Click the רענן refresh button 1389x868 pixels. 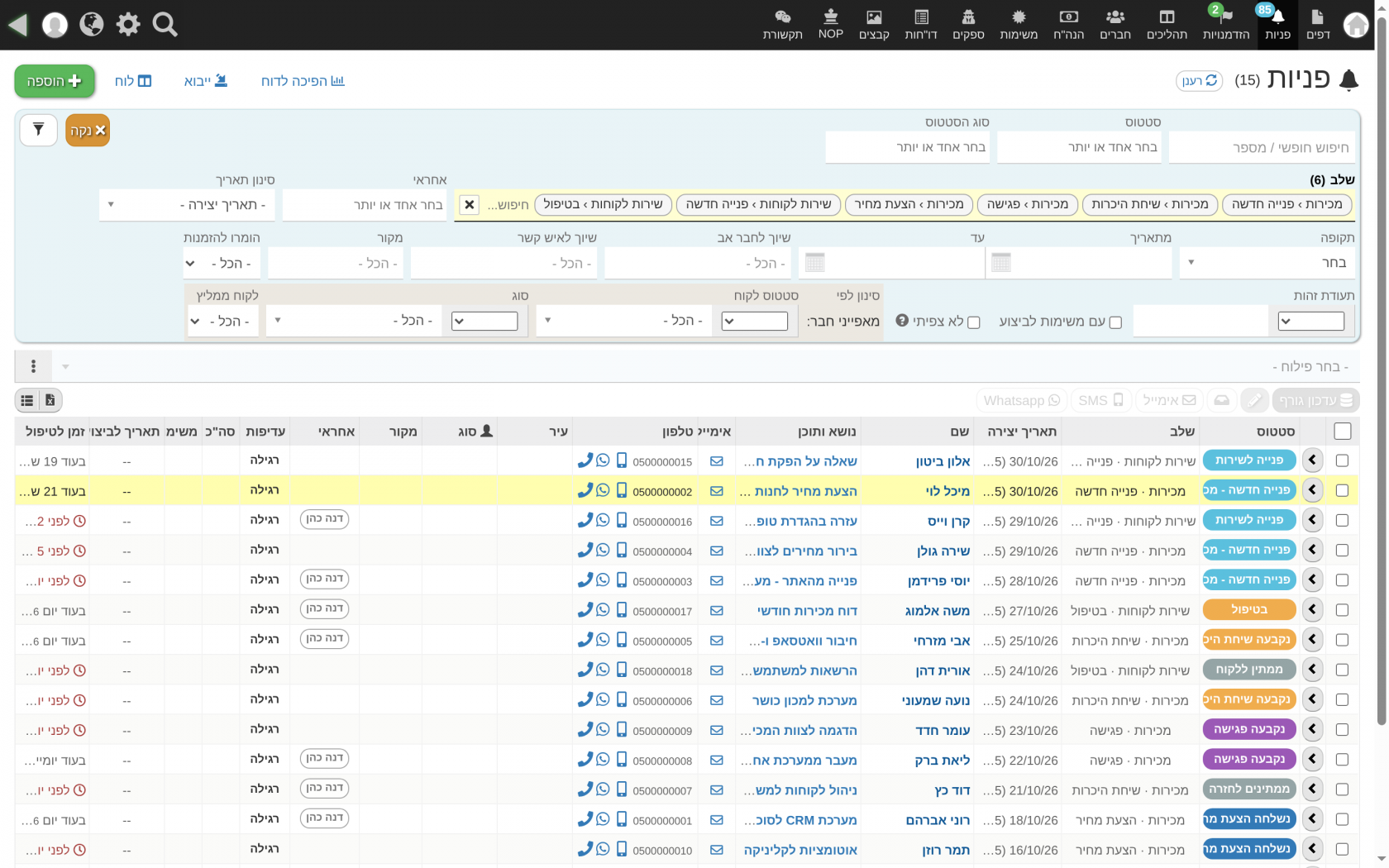click(1200, 80)
